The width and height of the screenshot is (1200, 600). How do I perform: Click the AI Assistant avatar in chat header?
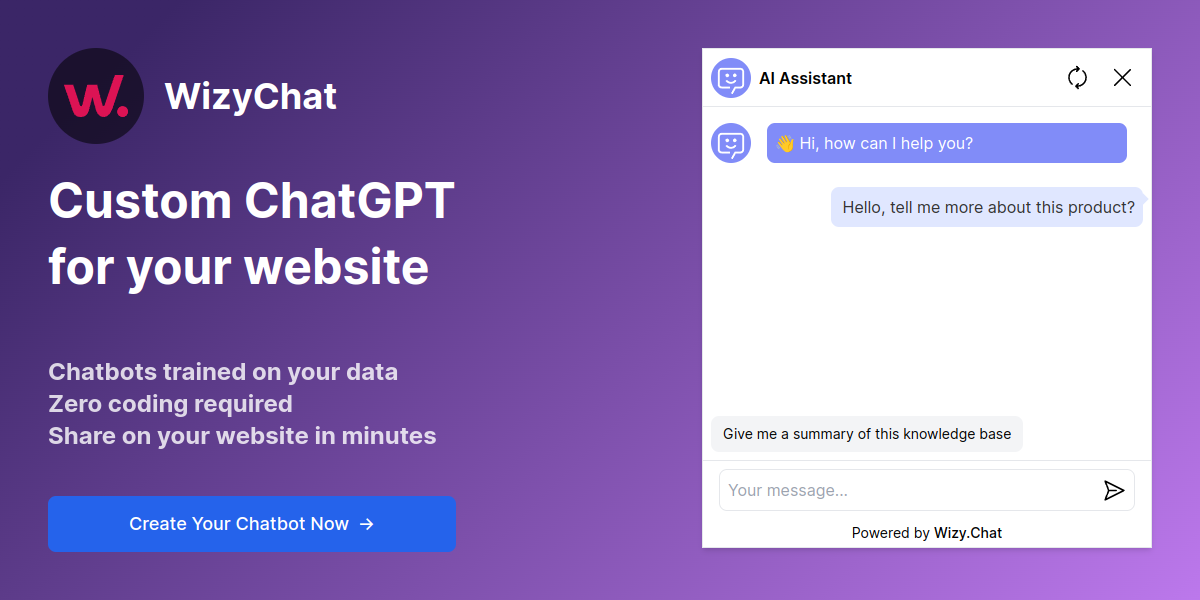tap(731, 78)
